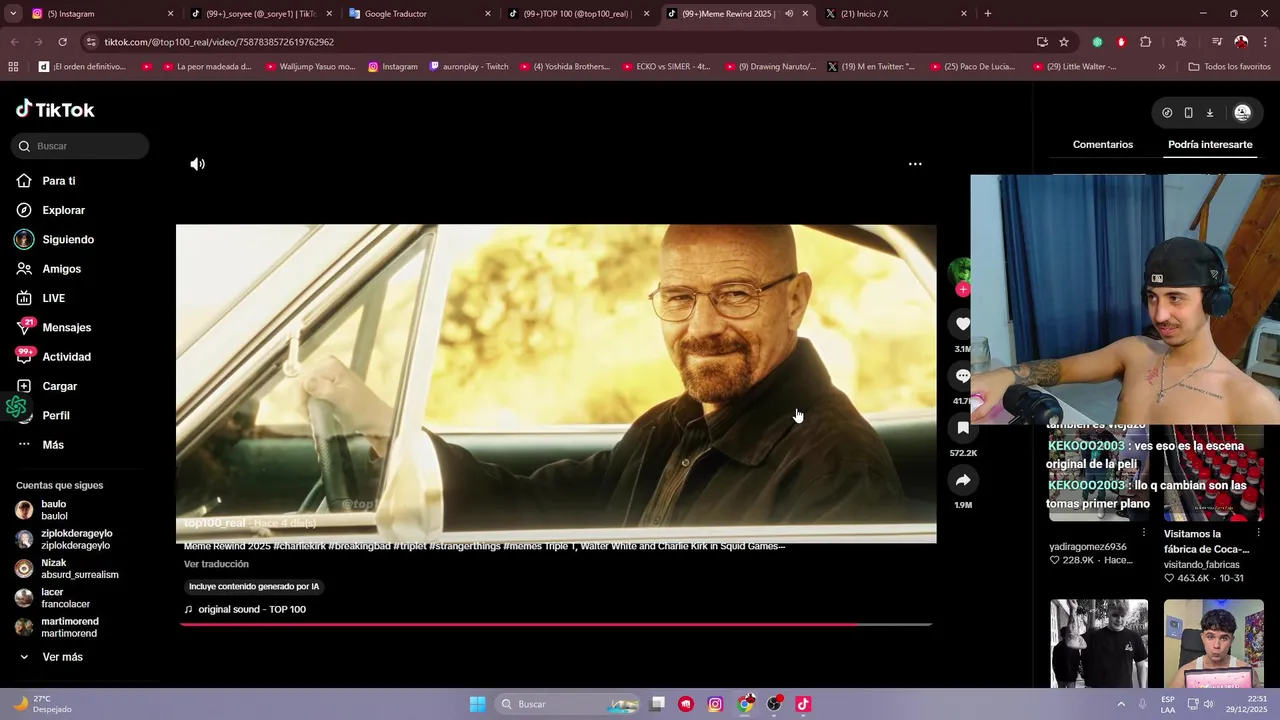Like the video with the heart icon

(x=962, y=324)
